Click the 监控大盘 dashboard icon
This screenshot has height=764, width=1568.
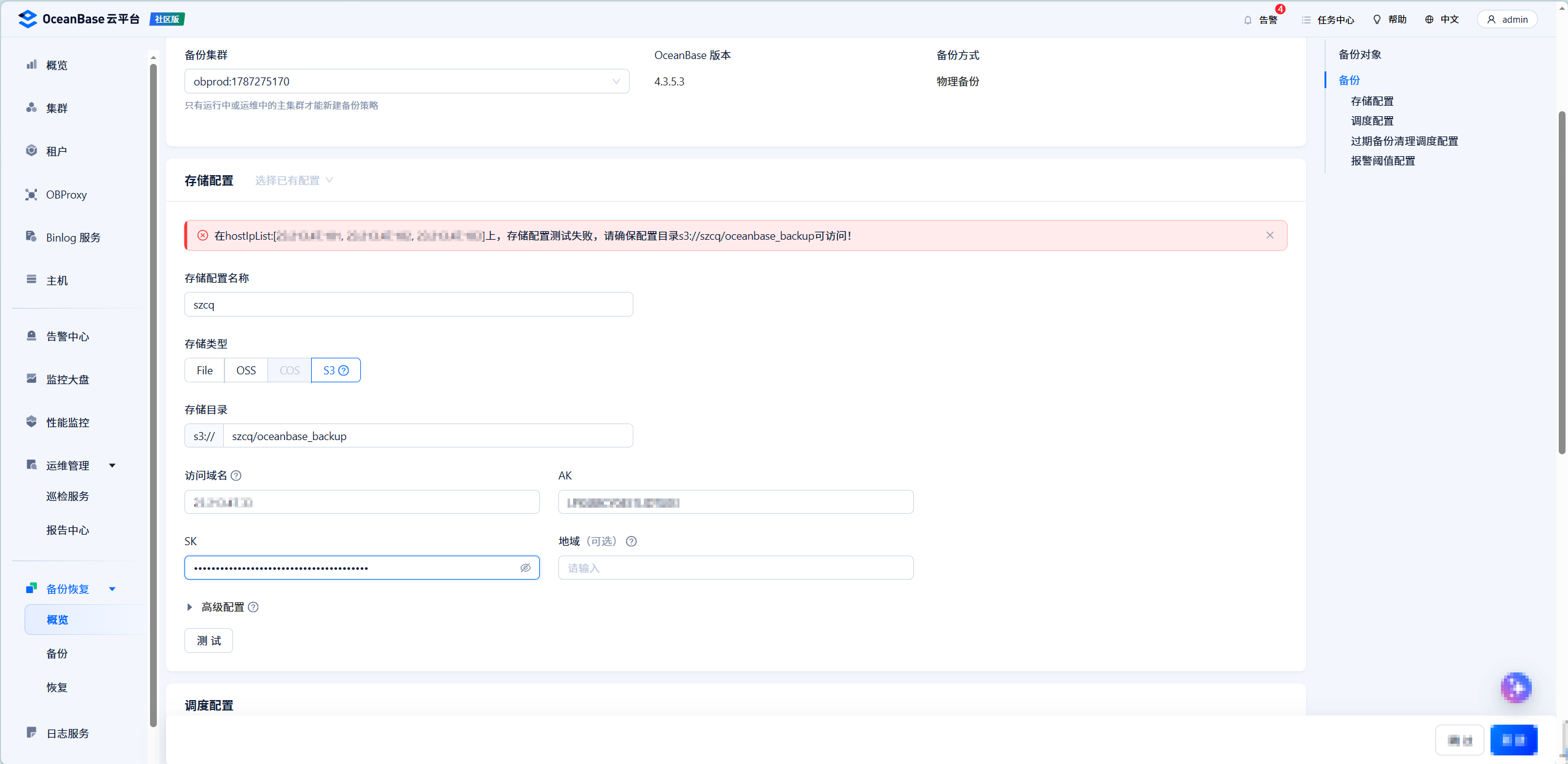coord(31,379)
